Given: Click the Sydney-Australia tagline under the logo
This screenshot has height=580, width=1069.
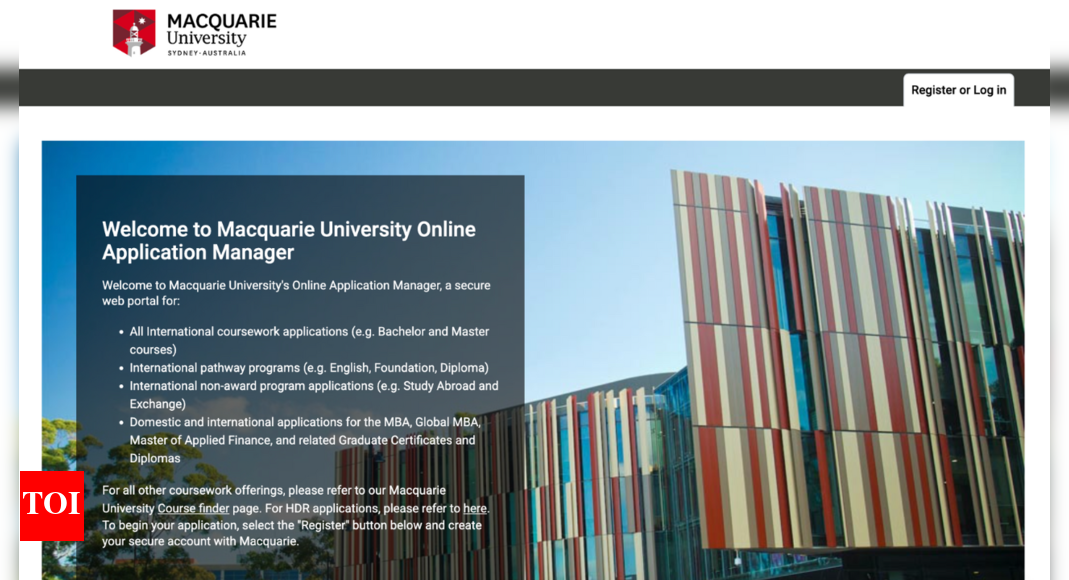Looking at the screenshot, I should click(205, 53).
